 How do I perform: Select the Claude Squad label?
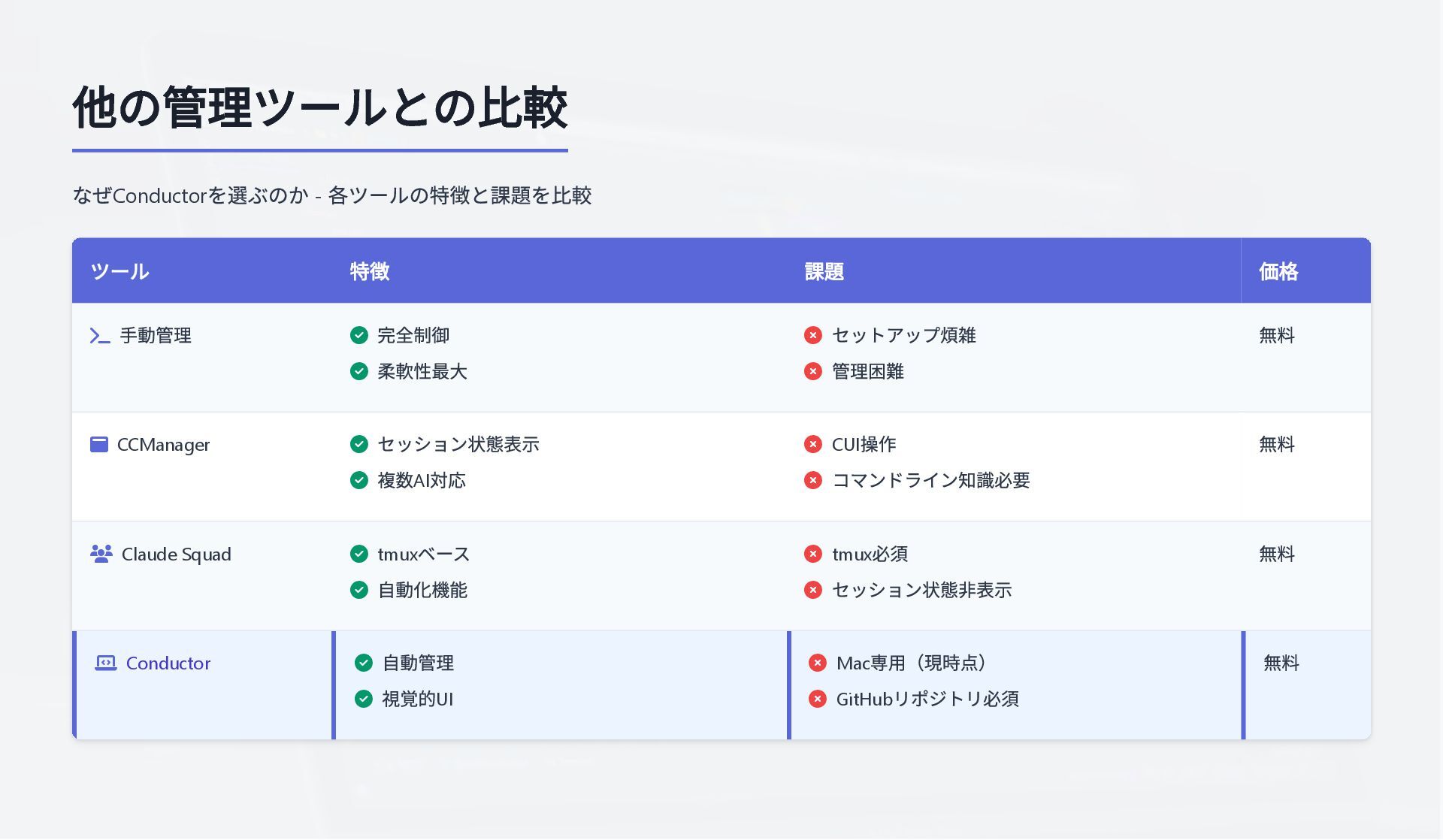(x=177, y=554)
